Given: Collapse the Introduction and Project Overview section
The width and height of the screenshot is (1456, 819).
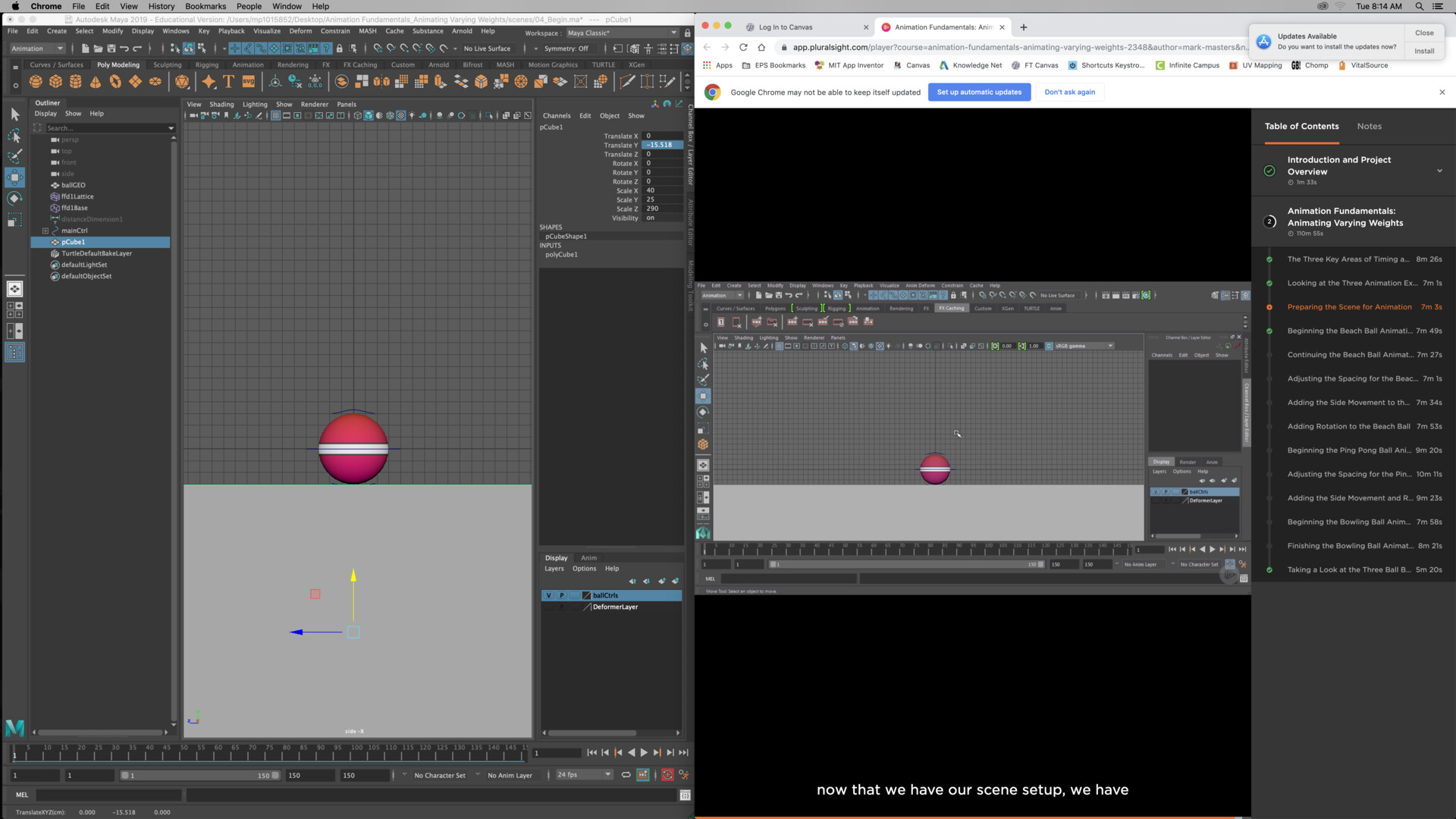Looking at the screenshot, I should pos(1440,171).
